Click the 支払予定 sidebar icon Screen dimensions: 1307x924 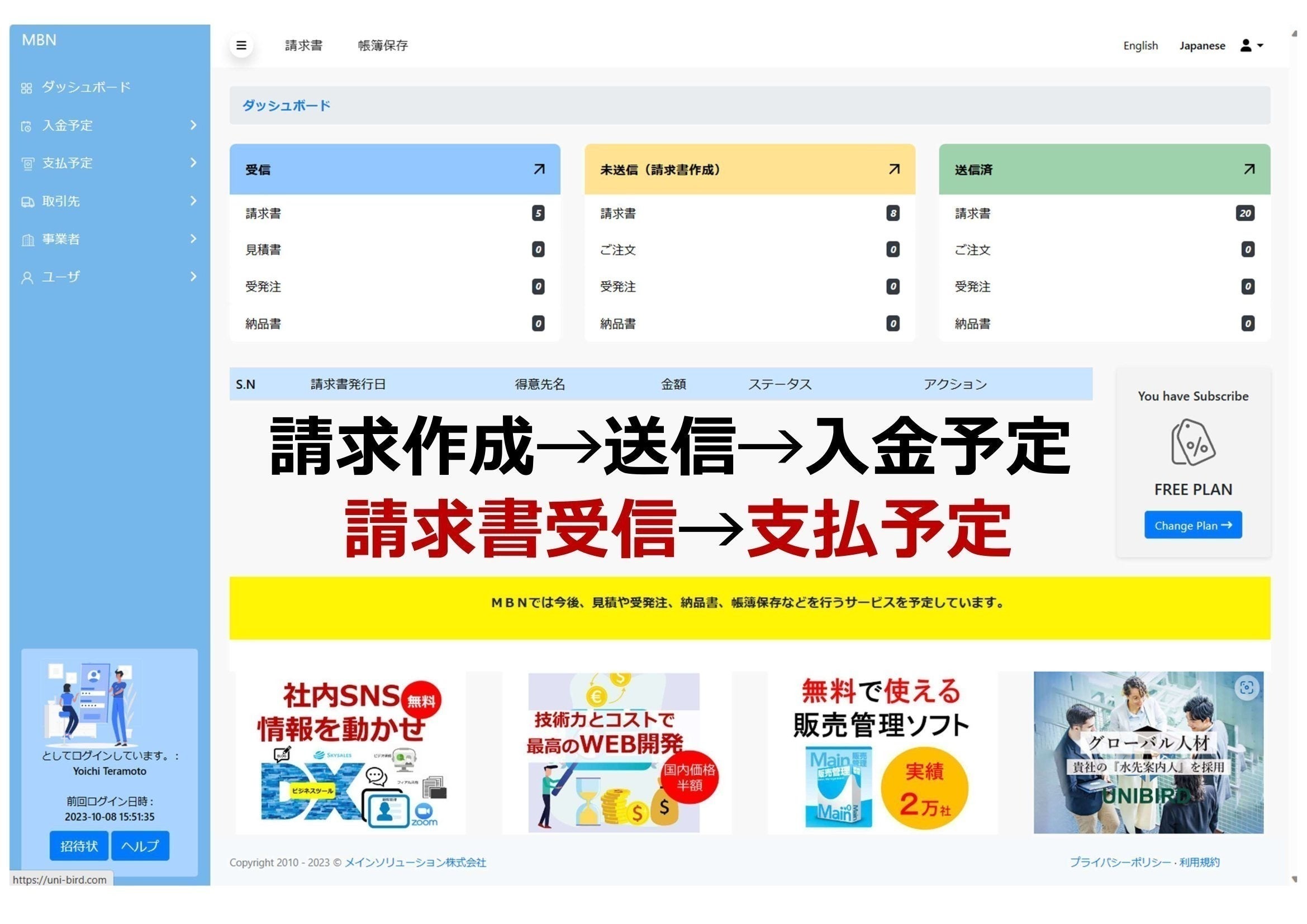[x=27, y=164]
